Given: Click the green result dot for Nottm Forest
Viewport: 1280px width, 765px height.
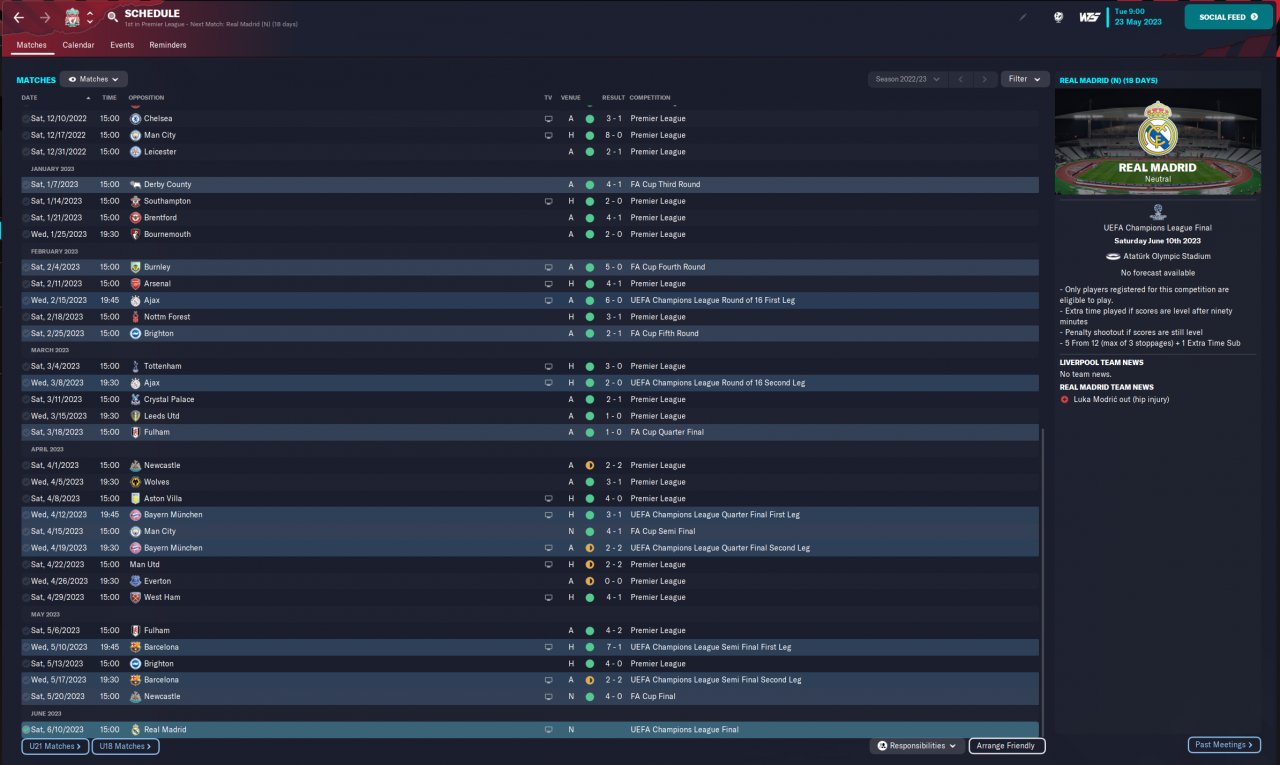Looking at the screenshot, I should (590, 317).
